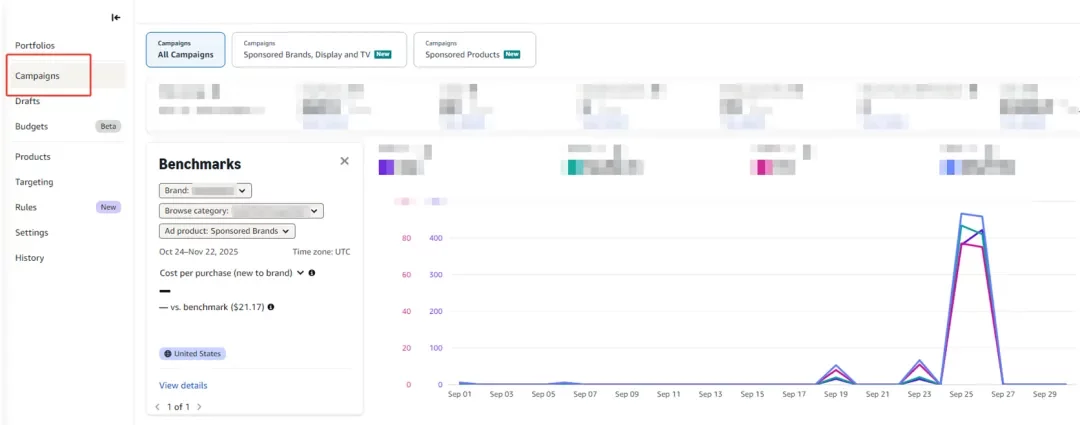This screenshot has width=1080, height=425.
Task: Click the Sep 25 peak on chart
Action: [x=962, y=214]
